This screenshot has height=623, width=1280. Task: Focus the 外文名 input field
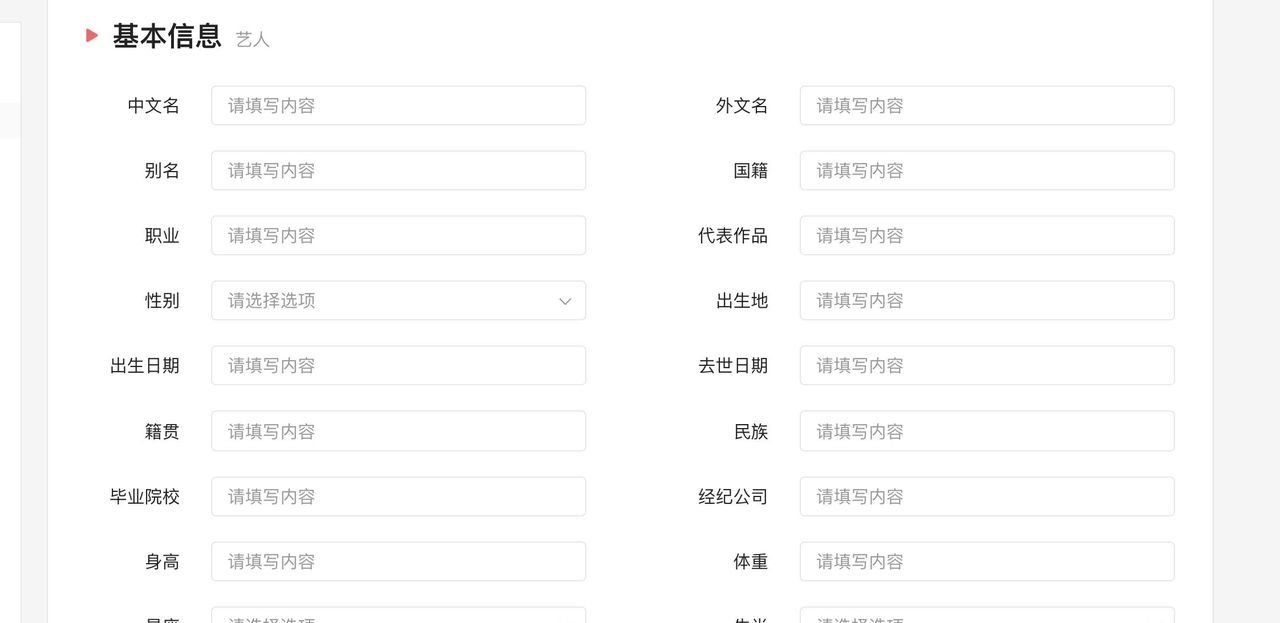tap(987, 105)
